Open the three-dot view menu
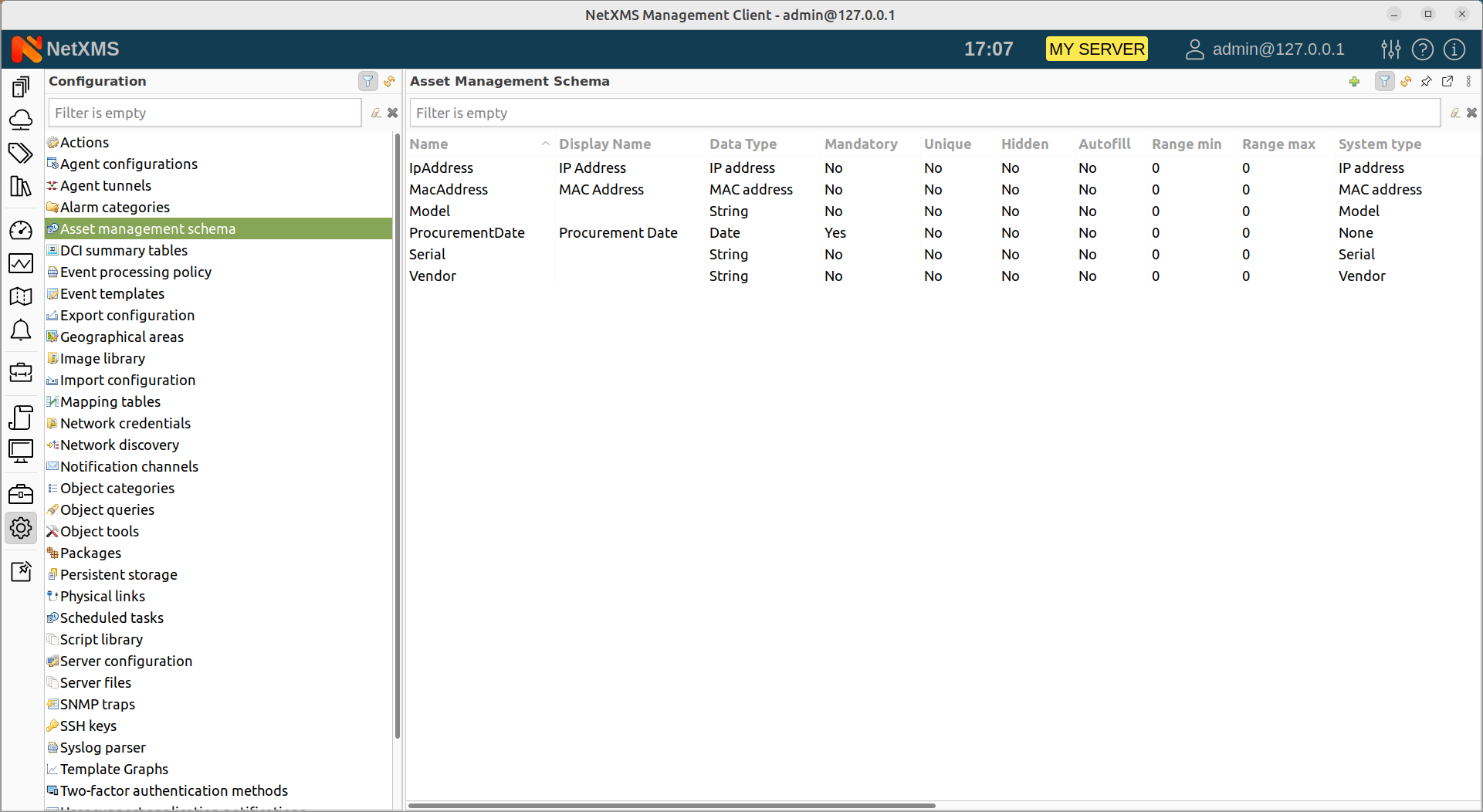This screenshot has width=1483, height=812. coord(1468,81)
